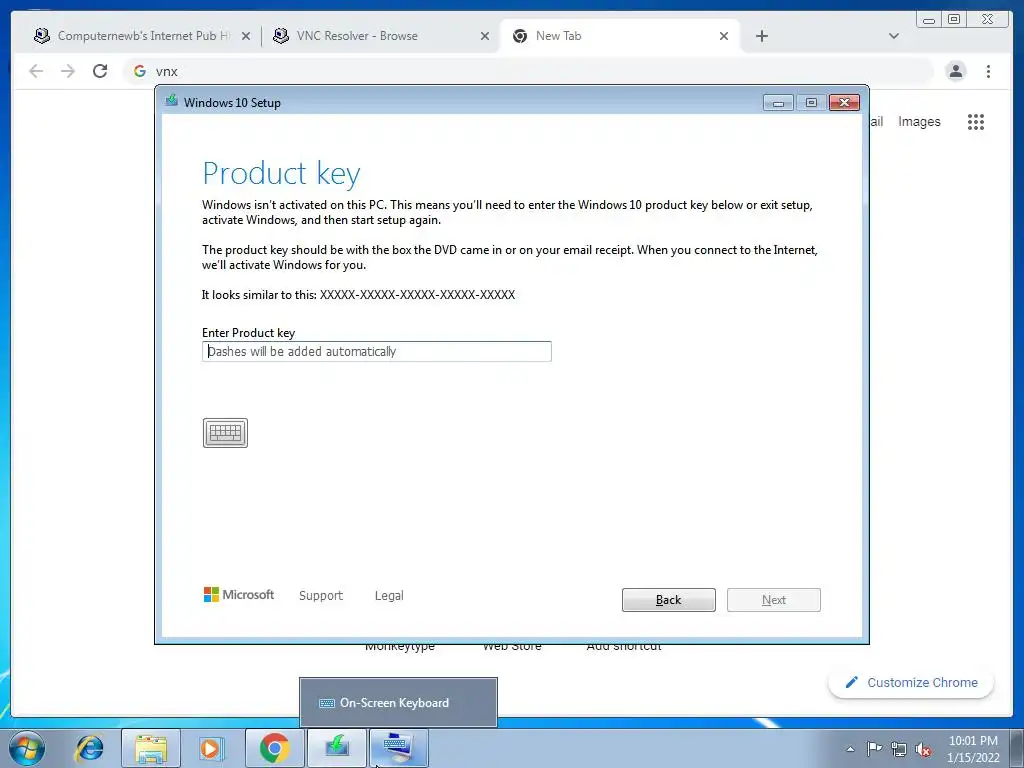Close the Computernewb's Internet Pub tab
This screenshot has width=1024, height=768.
coord(246,36)
